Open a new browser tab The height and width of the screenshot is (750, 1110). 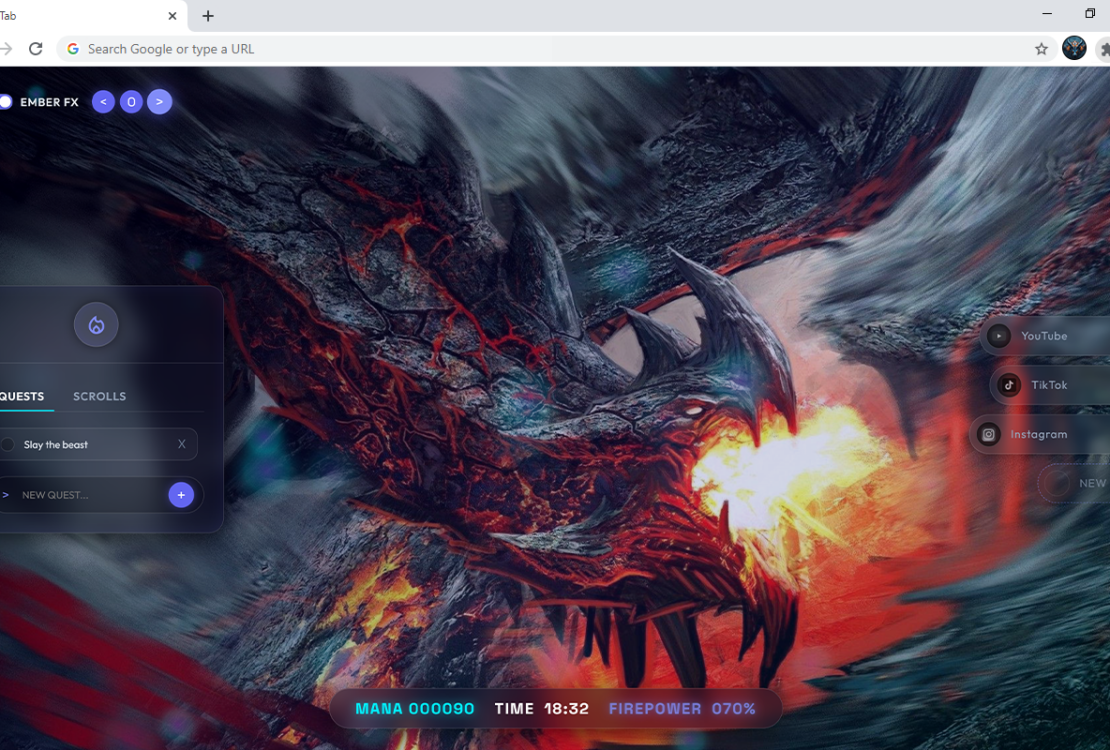tap(208, 16)
